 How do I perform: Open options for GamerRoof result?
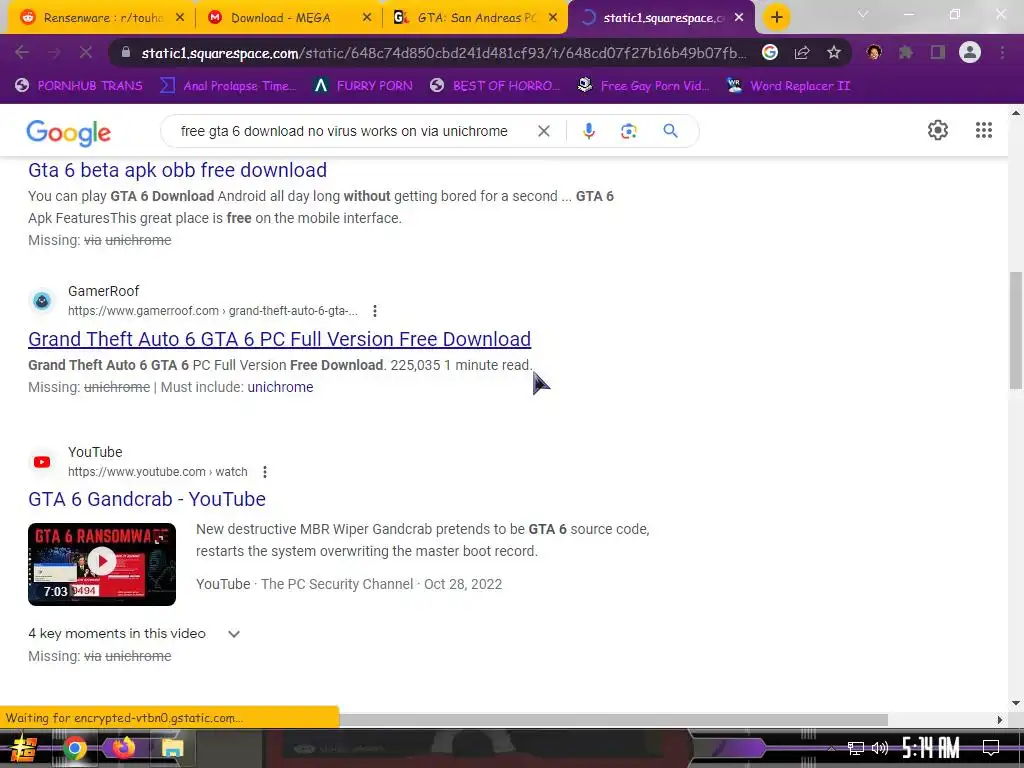(375, 311)
